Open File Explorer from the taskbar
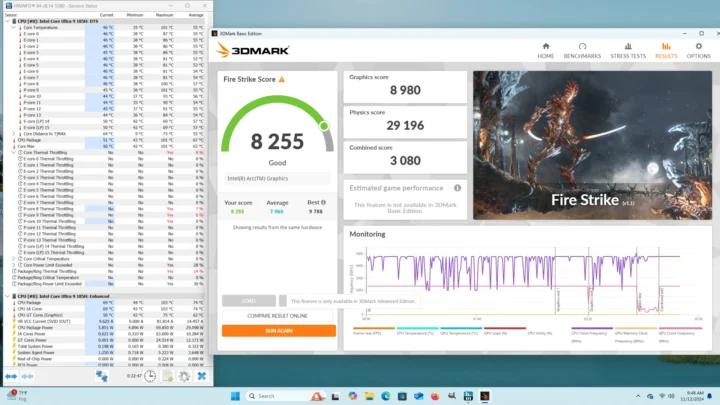 click(369, 396)
